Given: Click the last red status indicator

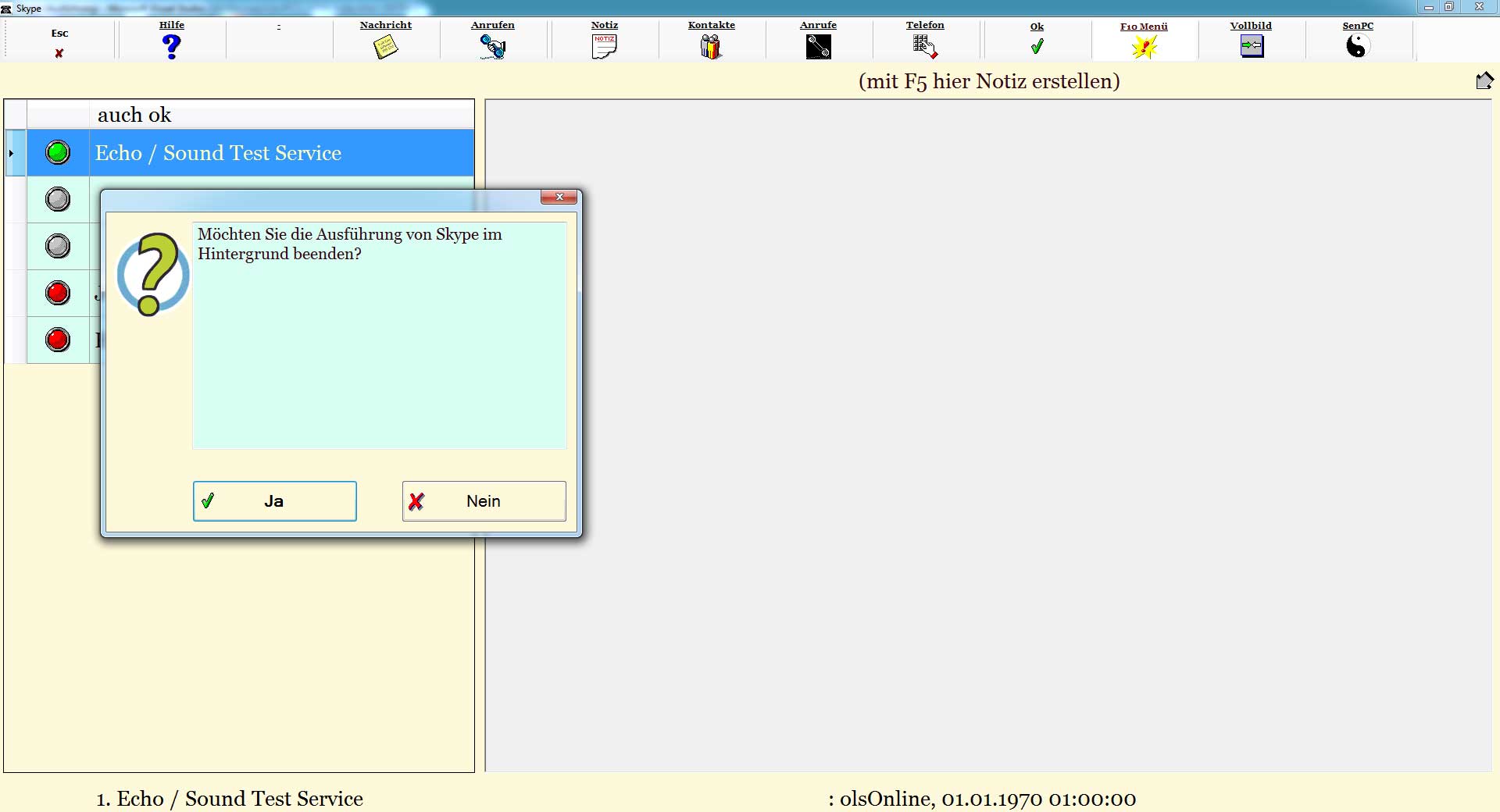Looking at the screenshot, I should [58, 340].
